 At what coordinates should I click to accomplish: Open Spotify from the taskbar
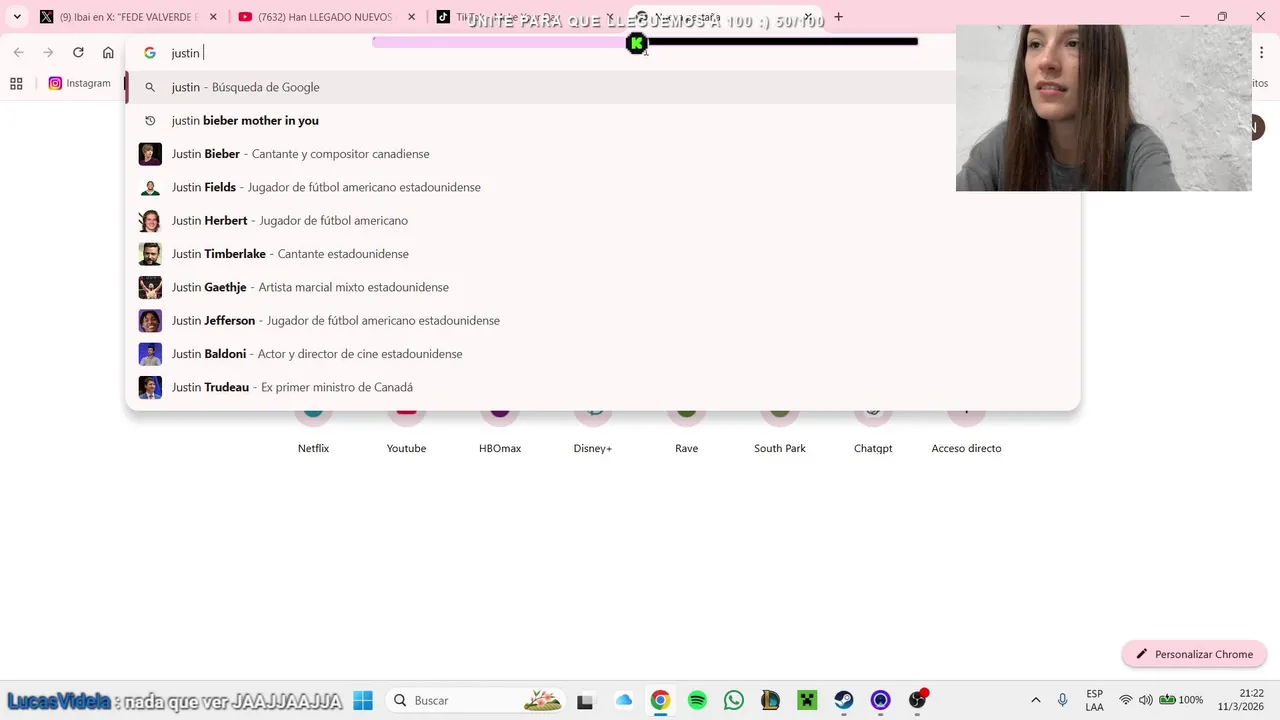click(697, 700)
